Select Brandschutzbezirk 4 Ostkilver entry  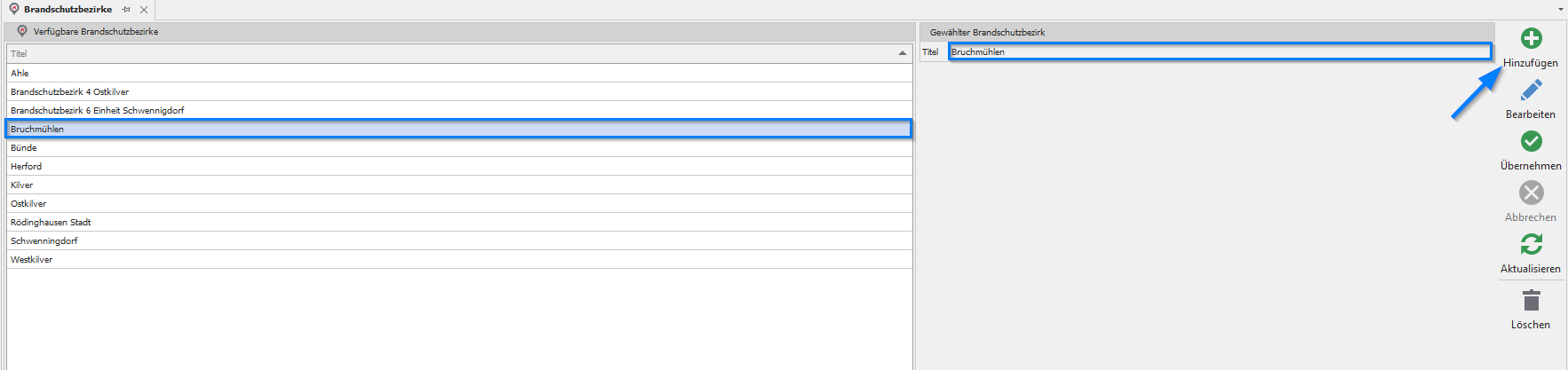coord(70,91)
